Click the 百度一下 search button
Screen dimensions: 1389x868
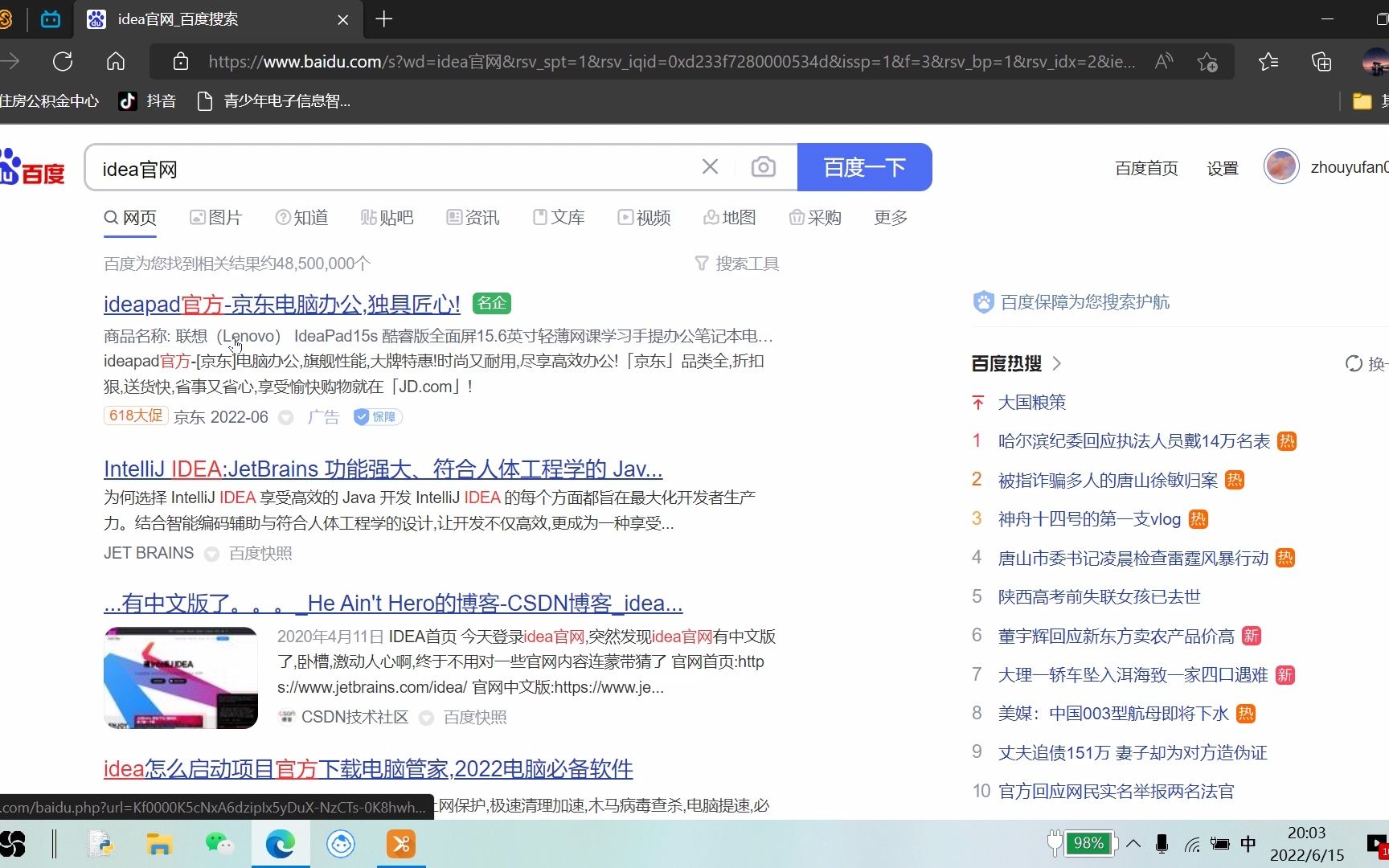[x=864, y=167]
